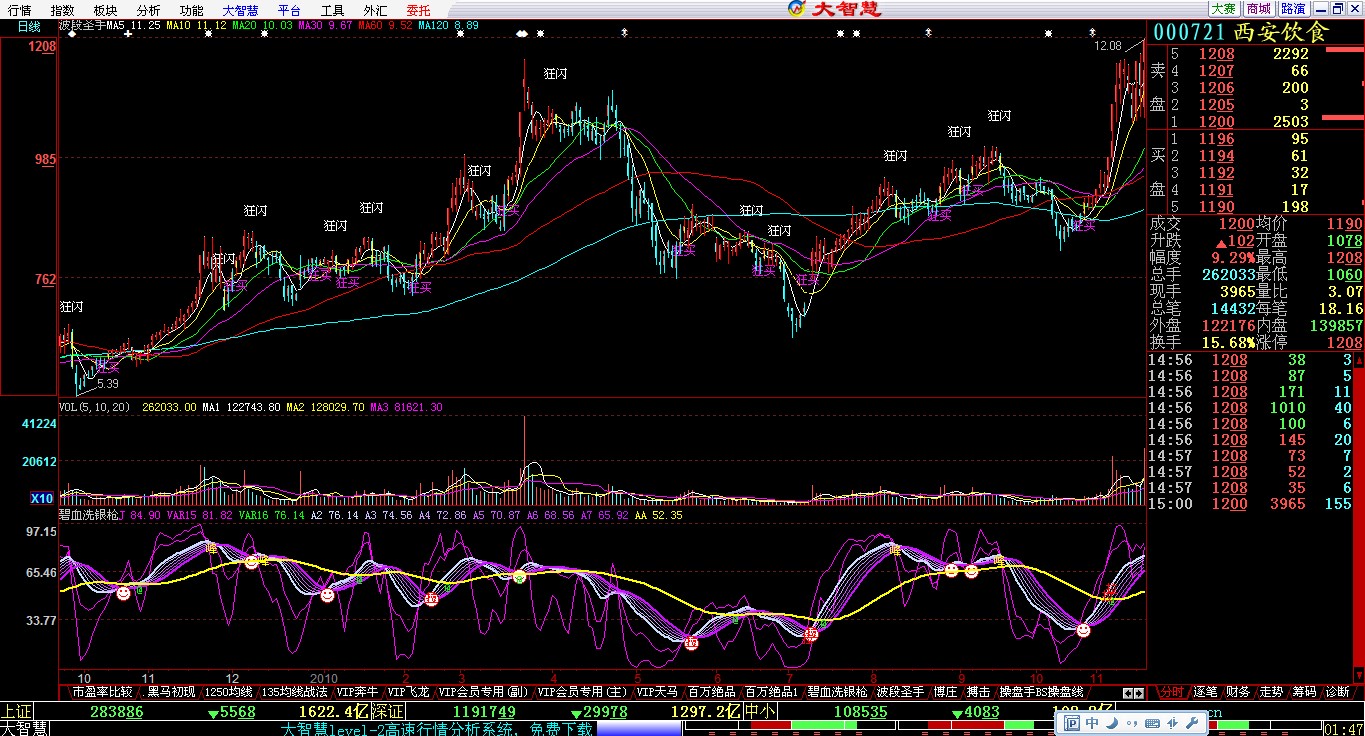Expand the 分析 menu
Viewport: 1365px width, 736px height.
point(148,10)
